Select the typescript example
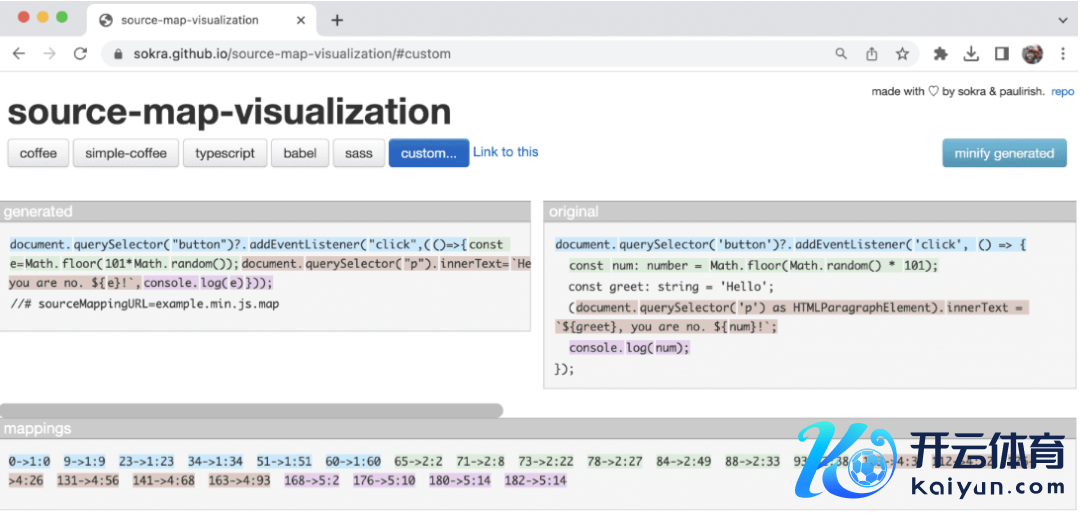Screen dimensions: 1080x520 [224, 153]
